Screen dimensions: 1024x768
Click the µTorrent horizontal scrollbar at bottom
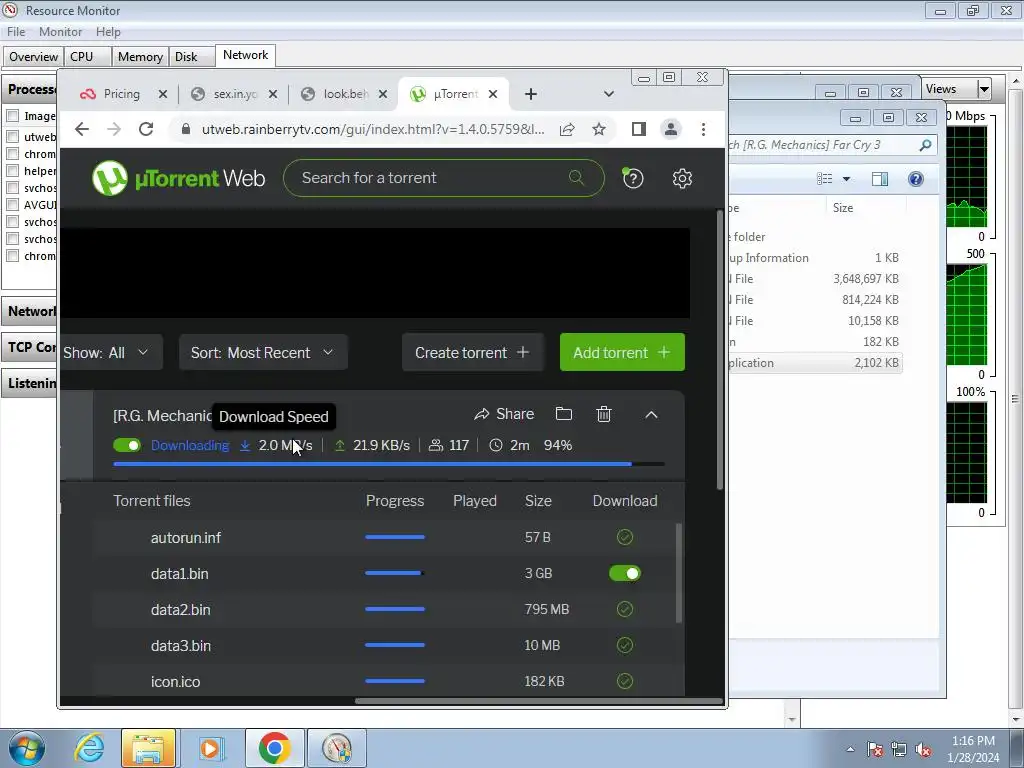[538, 701]
